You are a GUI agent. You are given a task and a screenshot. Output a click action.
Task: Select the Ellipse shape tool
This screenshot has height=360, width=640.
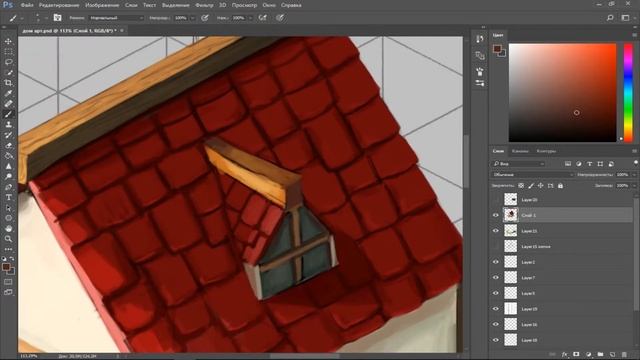(x=8, y=218)
